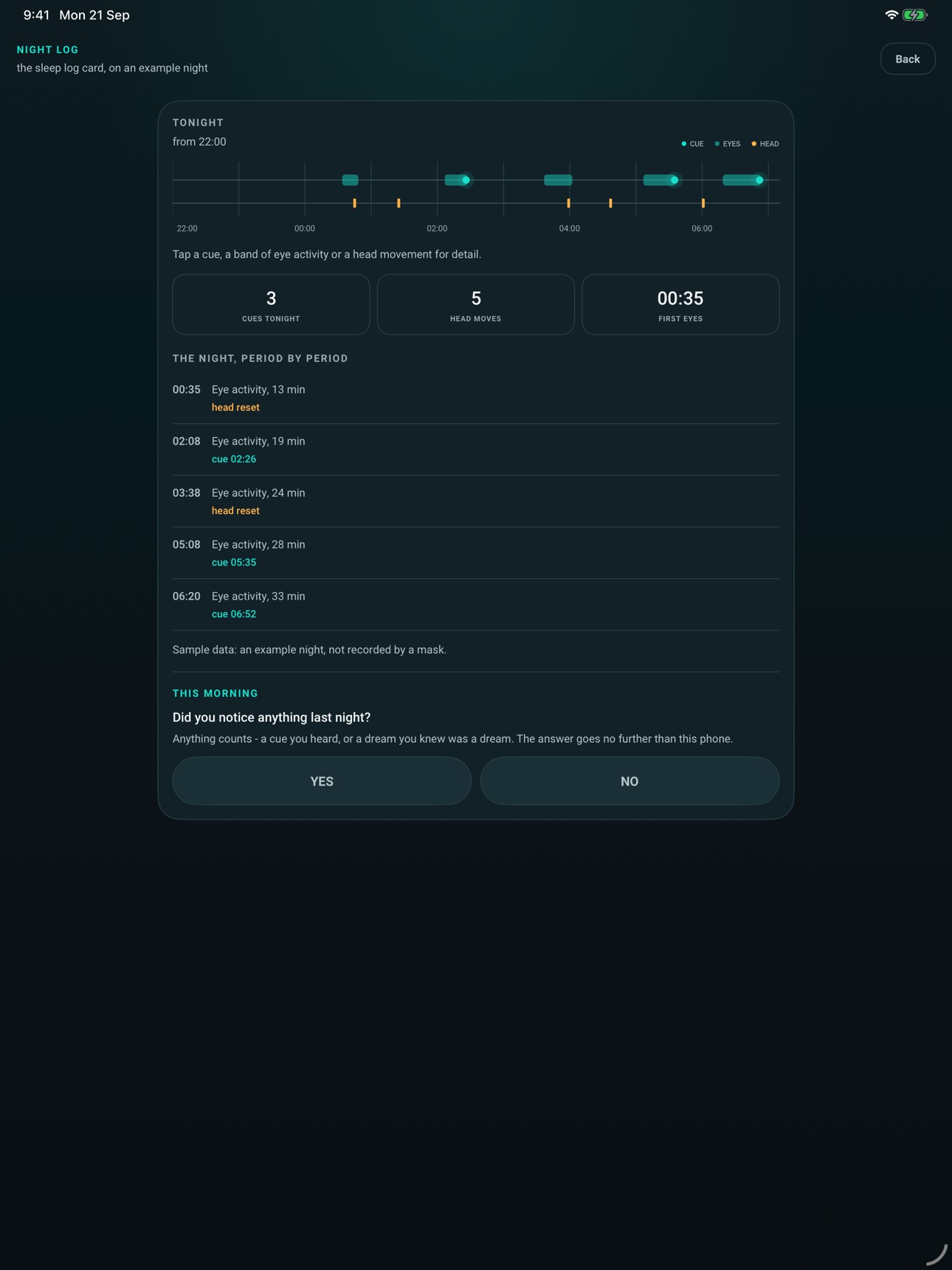Tap the 'cue 05:35' label
This screenshot has width=952, height=1270.
pyautogui.click(x=234, y=563)
